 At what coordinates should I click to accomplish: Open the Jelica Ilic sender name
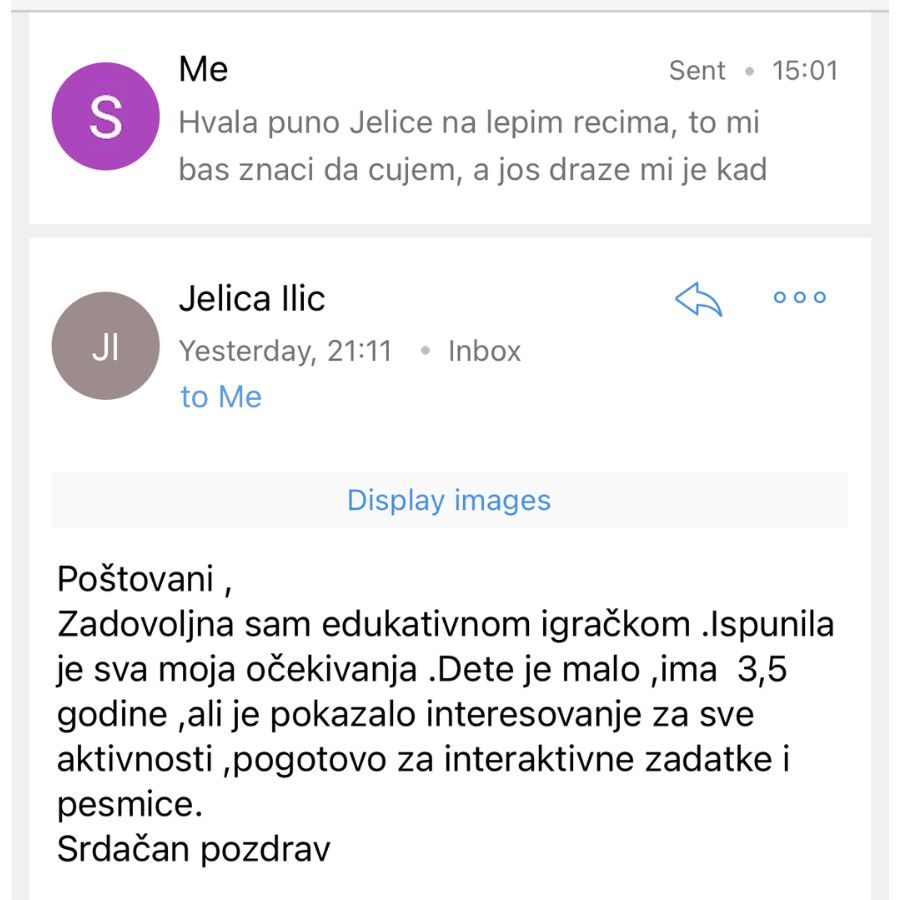pyautogui.click(x=252, y=298)
